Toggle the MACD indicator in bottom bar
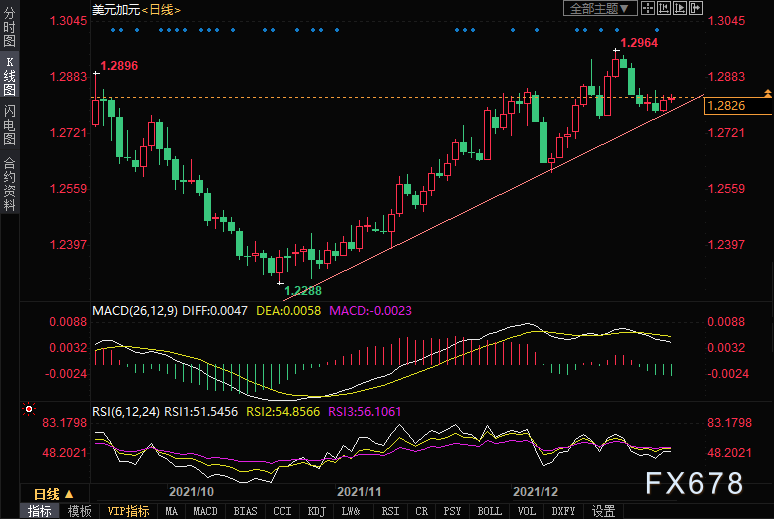 205,511
